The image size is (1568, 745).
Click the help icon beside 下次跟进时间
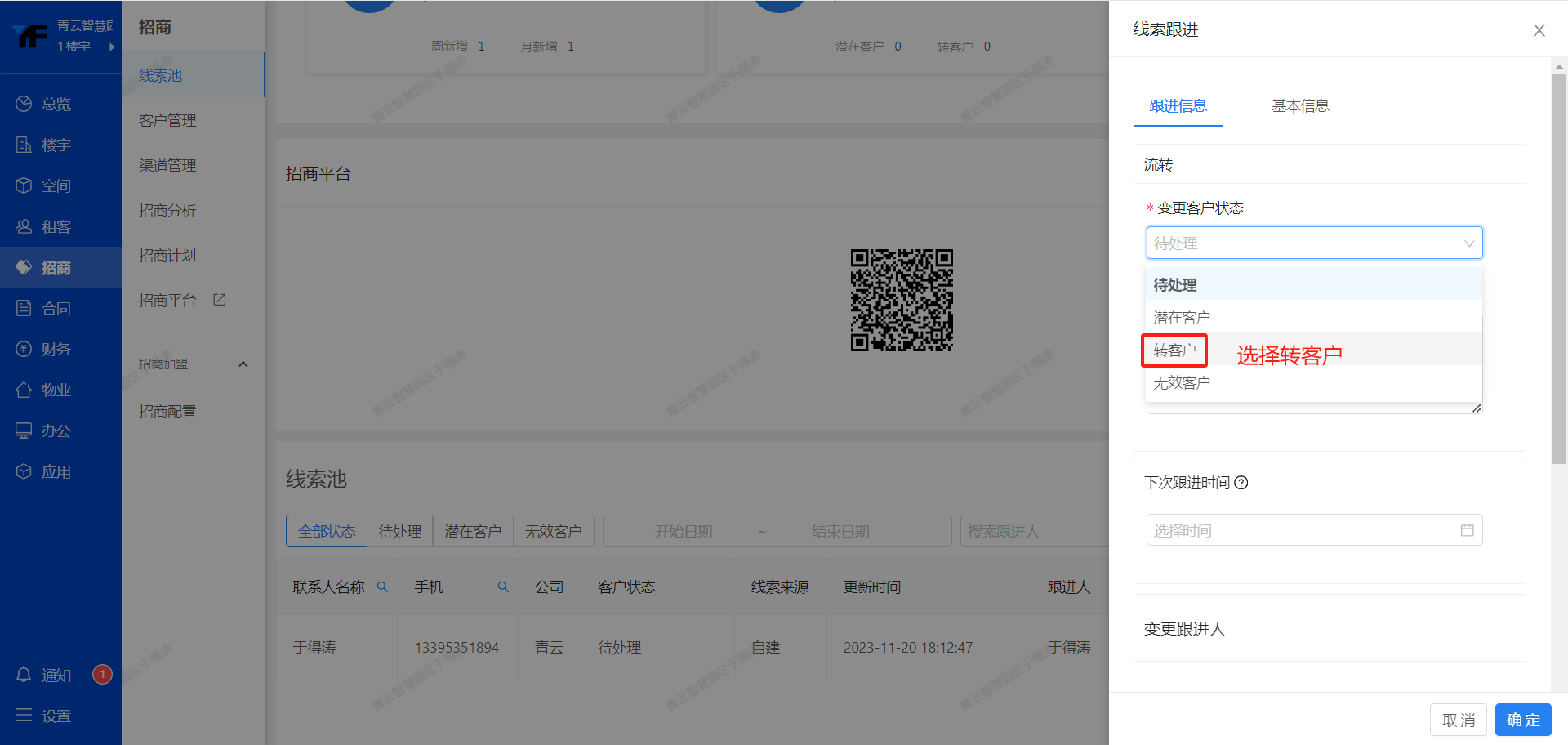point(1241,483)
